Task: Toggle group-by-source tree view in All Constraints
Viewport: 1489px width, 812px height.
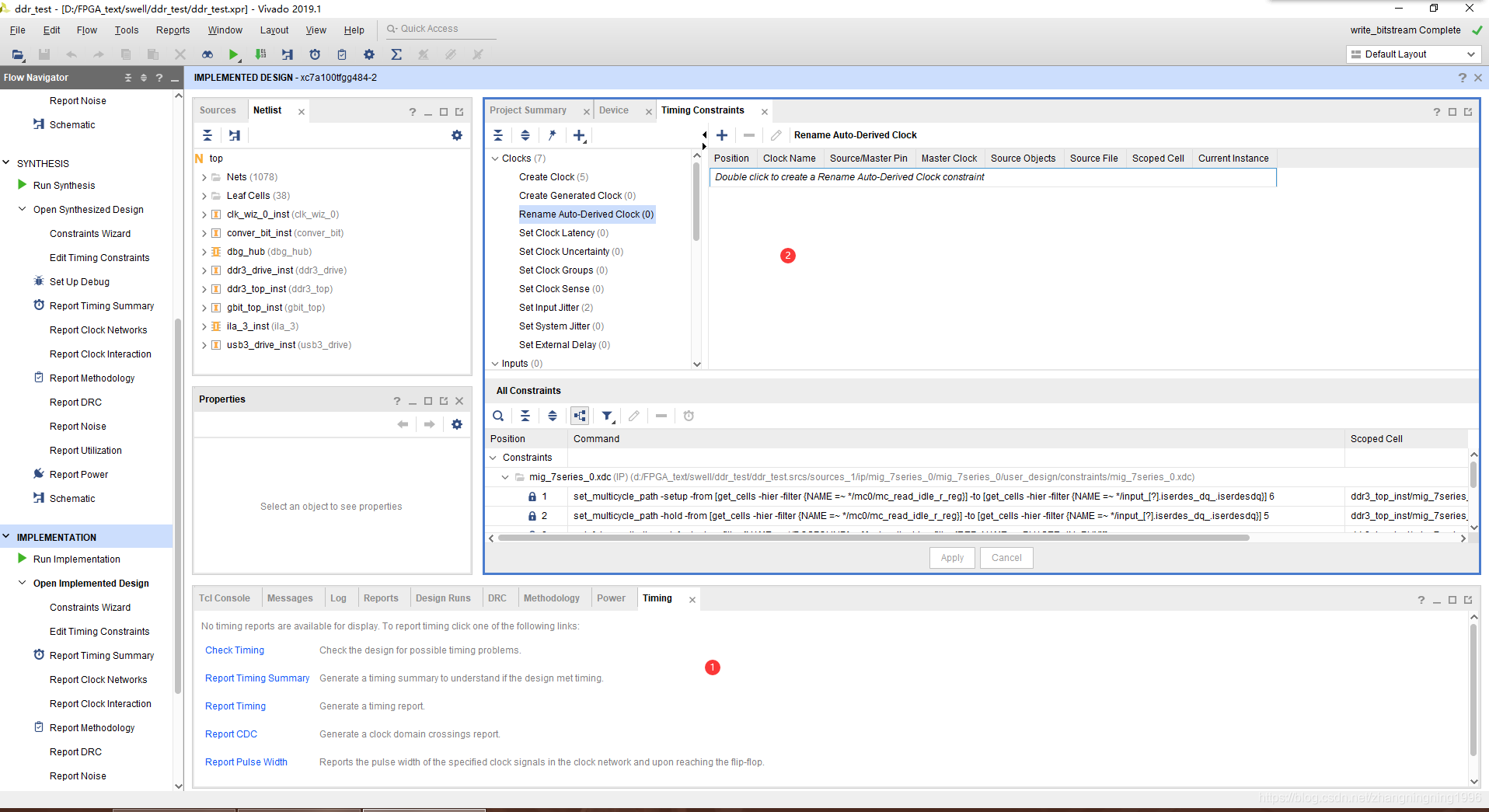Action: click(x=580, y=416)
